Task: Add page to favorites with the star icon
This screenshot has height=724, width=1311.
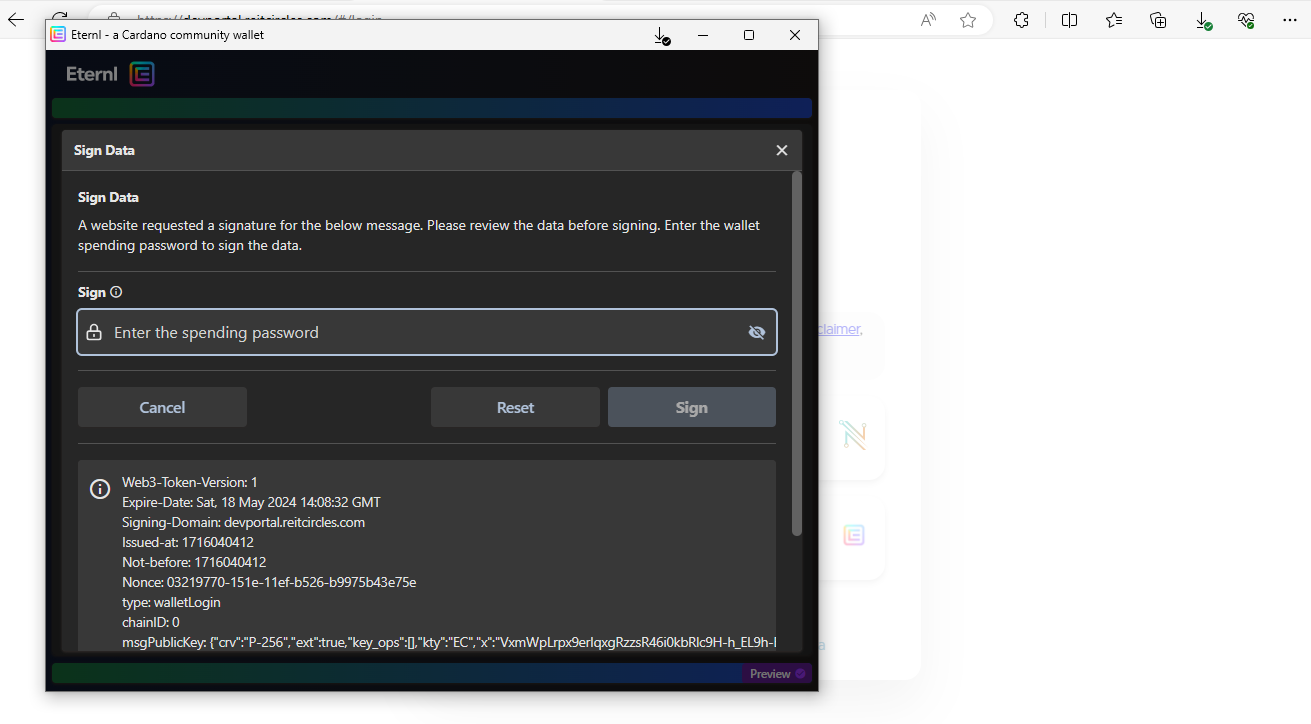Action: tap(968, 20)
